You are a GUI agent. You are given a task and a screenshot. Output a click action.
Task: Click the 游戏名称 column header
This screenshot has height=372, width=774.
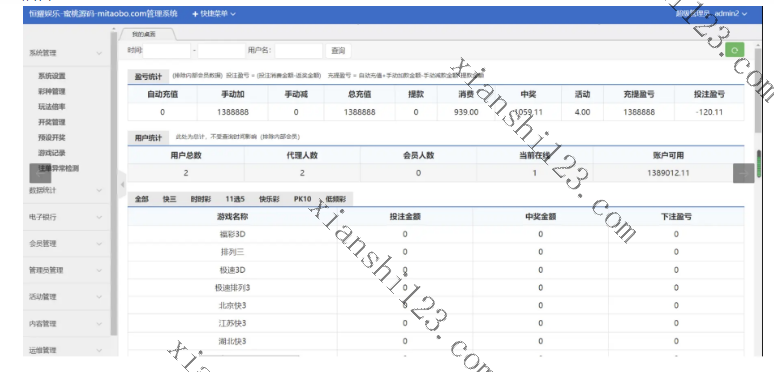point(232,217)
